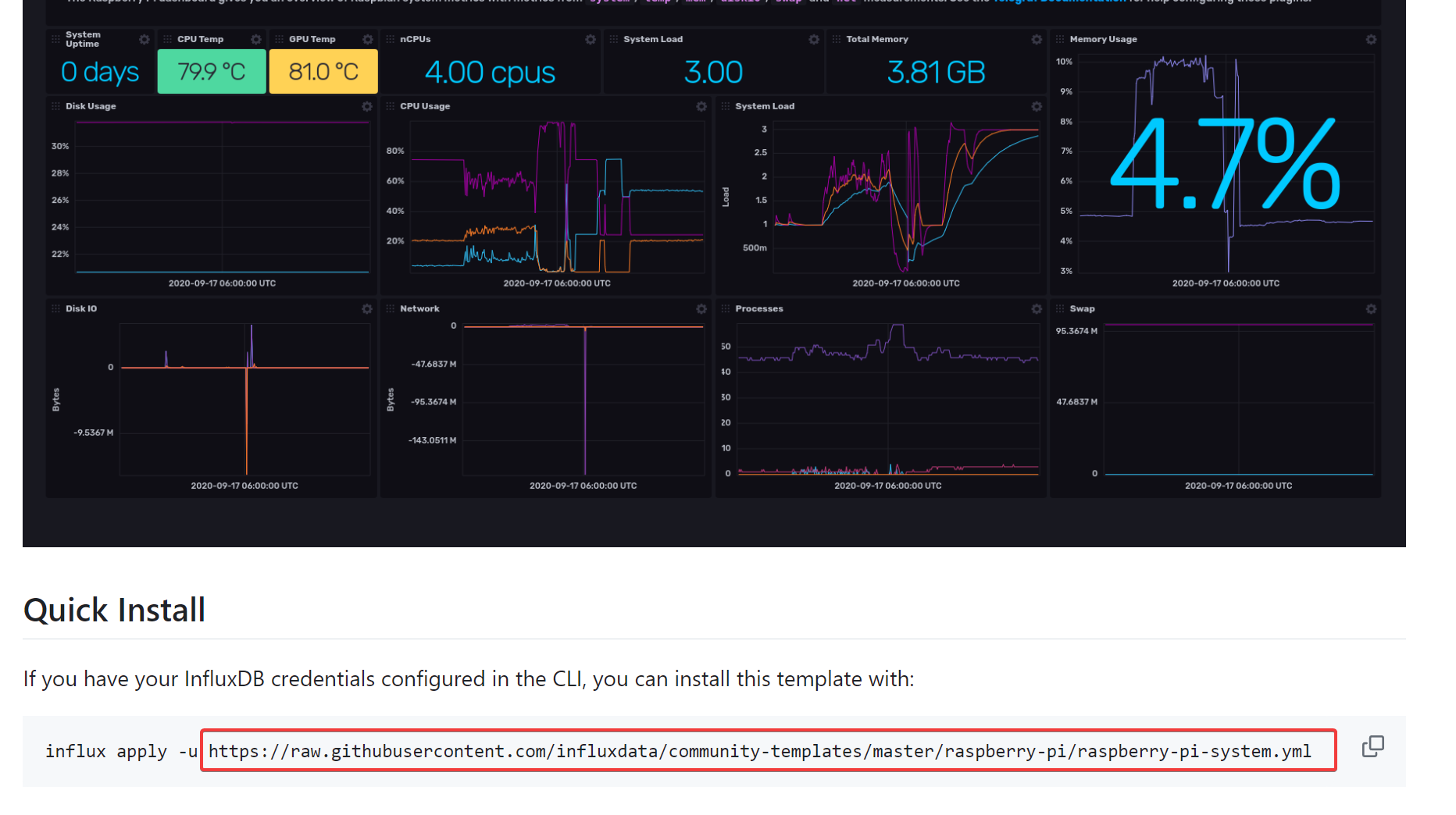Click the raspberry-pi-system.yml URL in the code block

tap(759, 751)
